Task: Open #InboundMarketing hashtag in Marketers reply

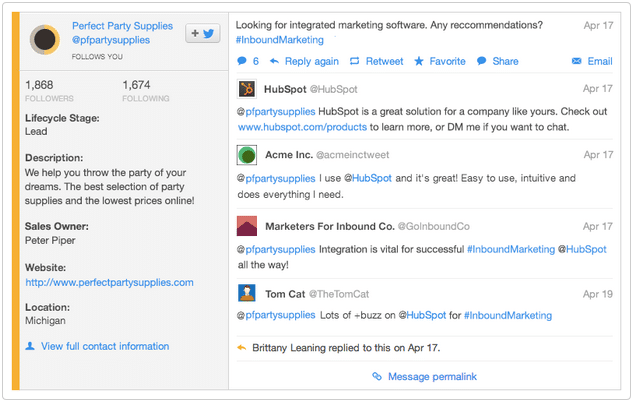Action: tap(511, 249)
